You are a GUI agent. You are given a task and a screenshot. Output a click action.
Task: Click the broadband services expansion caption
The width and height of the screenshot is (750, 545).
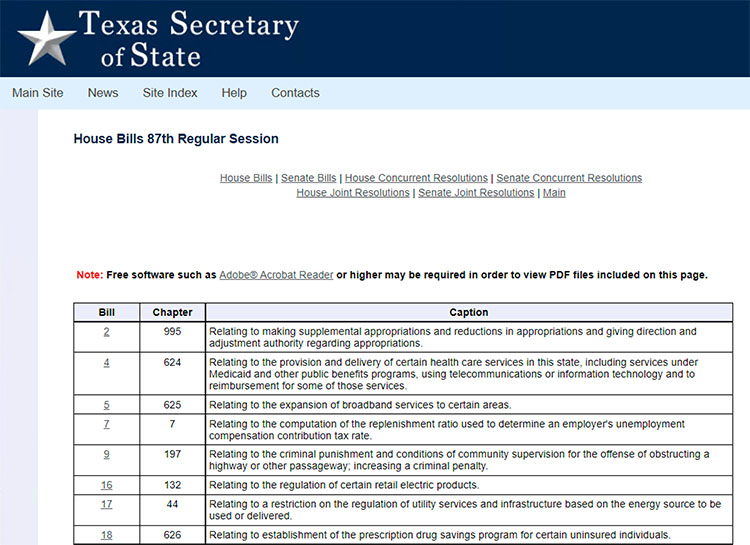[x=360, y=405]
